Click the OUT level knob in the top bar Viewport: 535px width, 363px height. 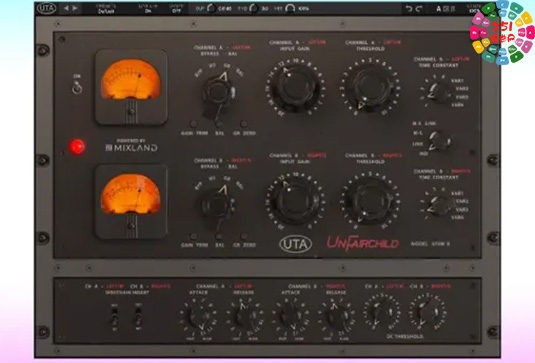pos(211,8)
